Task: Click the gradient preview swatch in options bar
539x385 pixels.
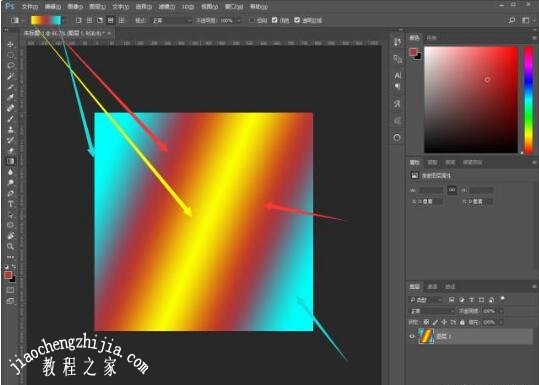Action: point(46,21)
